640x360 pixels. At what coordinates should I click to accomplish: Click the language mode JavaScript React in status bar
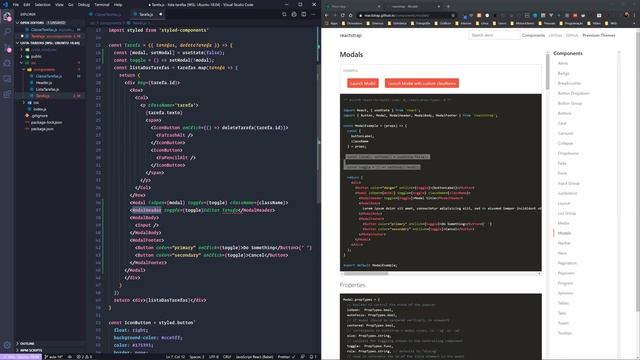pyautogui.click(x=254, y=357)
